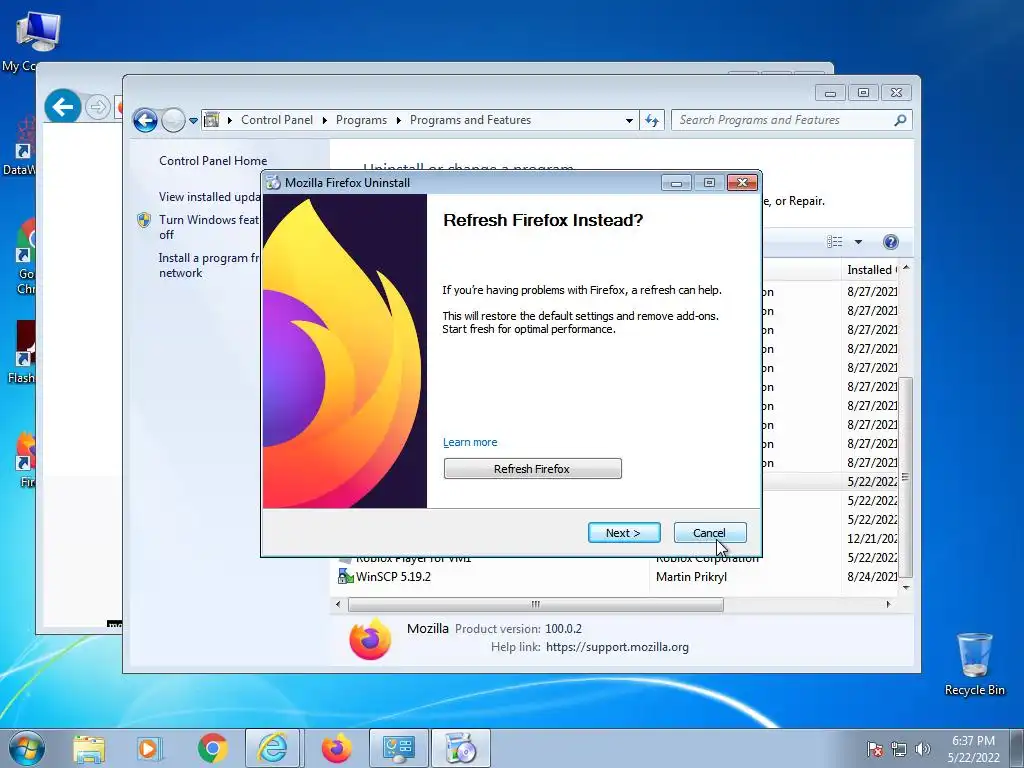The image size is (1024, 768).
Task: Click the Control Panel breadcrumb
Action: coord(277,120)
